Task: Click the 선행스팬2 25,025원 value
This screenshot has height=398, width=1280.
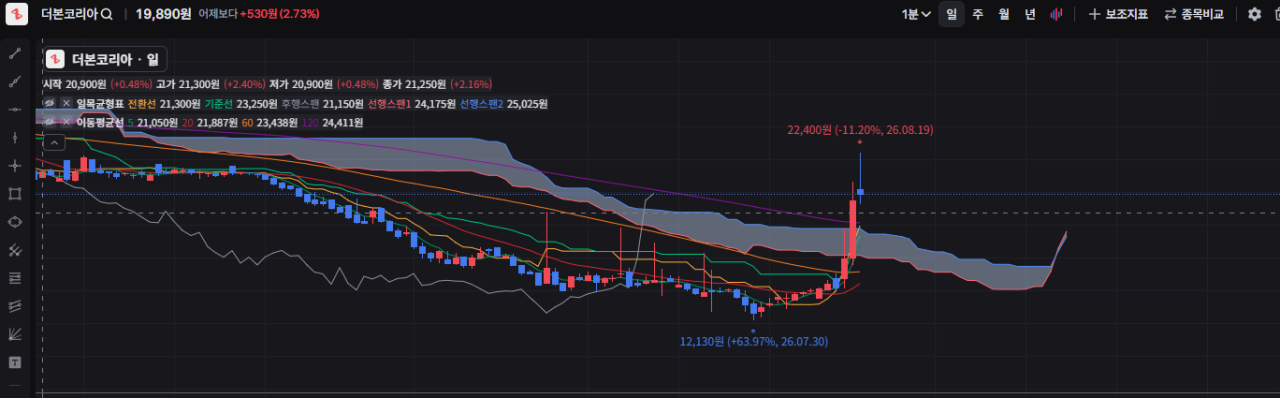Action: coord(505,103)
